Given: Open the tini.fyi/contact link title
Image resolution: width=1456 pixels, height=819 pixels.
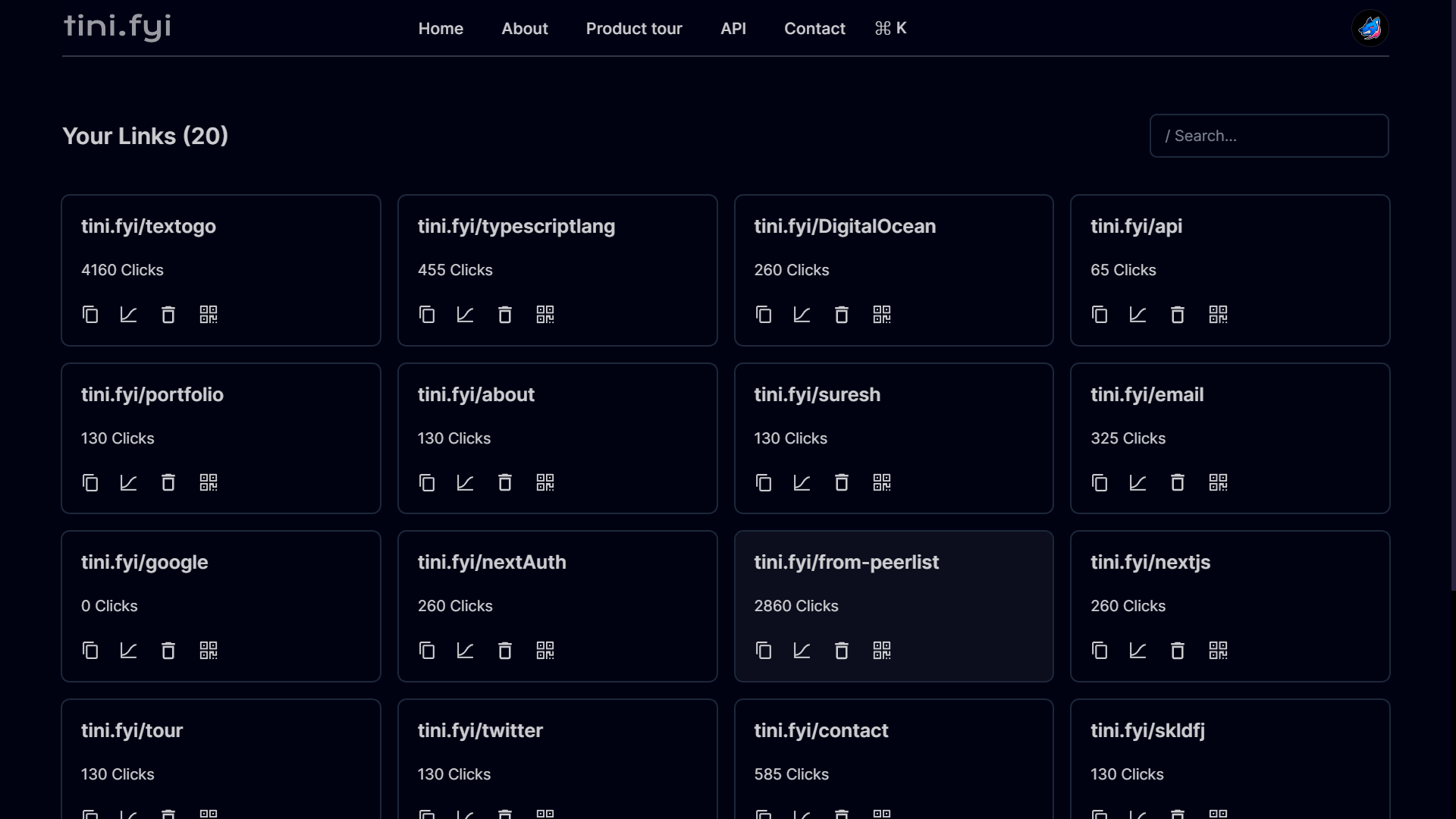Looking at the screenshot, I should pyautogui.click(x=821, y=730).
